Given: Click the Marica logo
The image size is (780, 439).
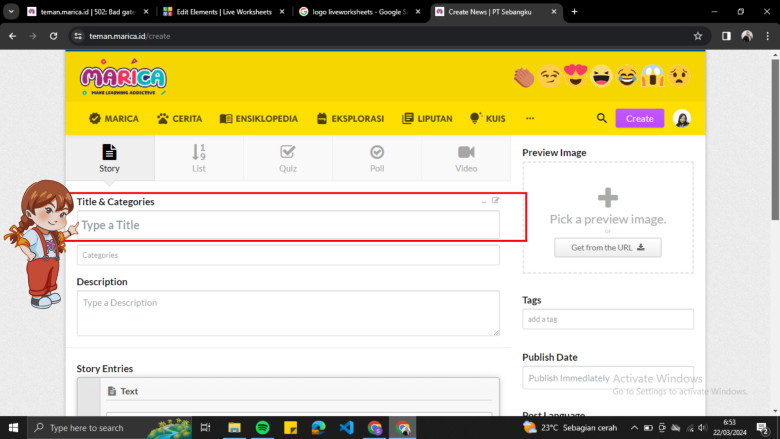Looking at the screenshot, I should pyautogui.click(x=123, y=78).
